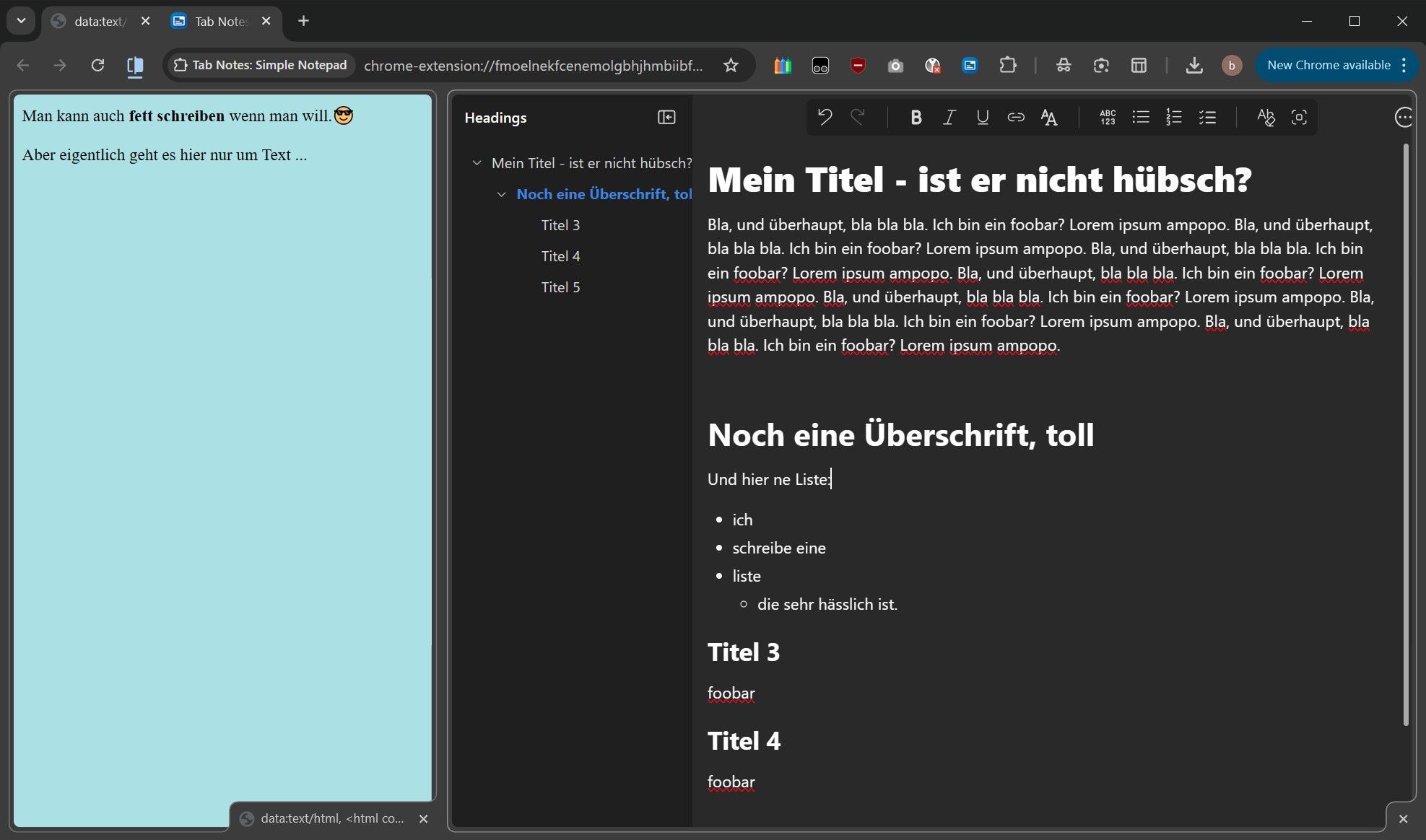Screen dimensions: 1426x840
Task: Toggle italic formatting
Action: pos(949,117)
